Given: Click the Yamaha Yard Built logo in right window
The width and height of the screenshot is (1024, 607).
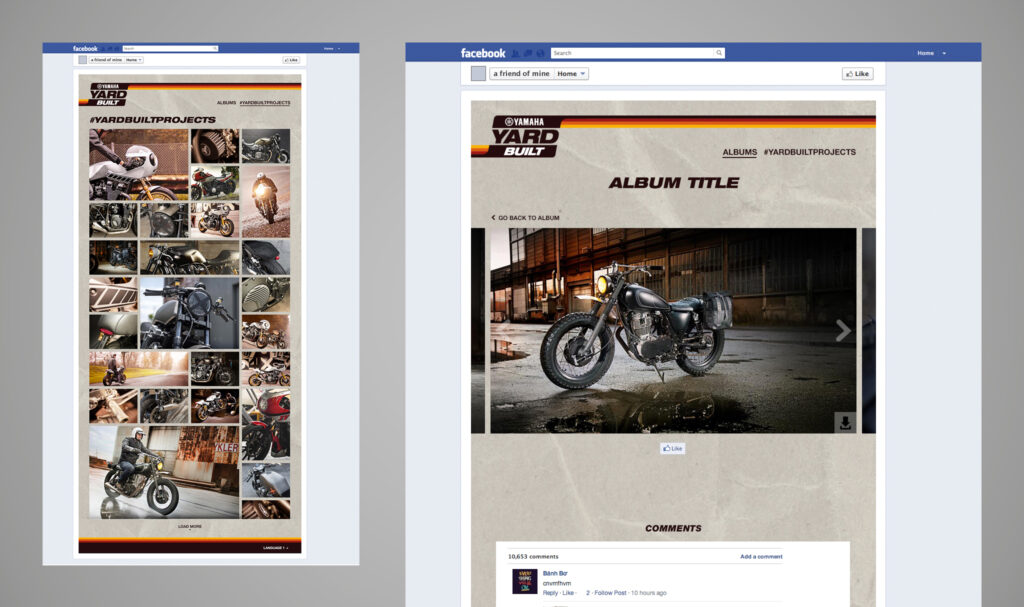Looking at the screenshot, I should coord(526,137).
